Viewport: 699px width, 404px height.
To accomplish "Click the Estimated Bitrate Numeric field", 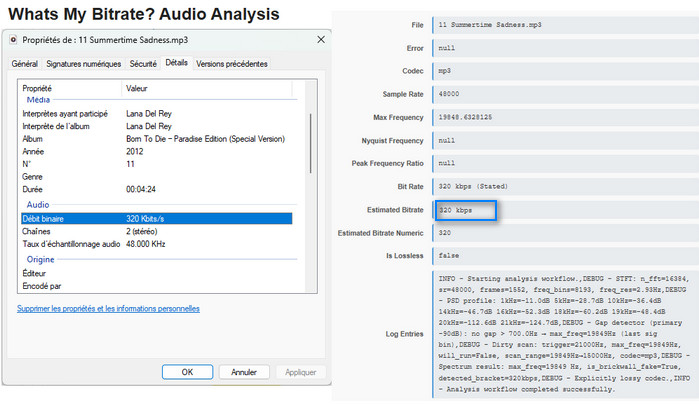I will point(565,233).
